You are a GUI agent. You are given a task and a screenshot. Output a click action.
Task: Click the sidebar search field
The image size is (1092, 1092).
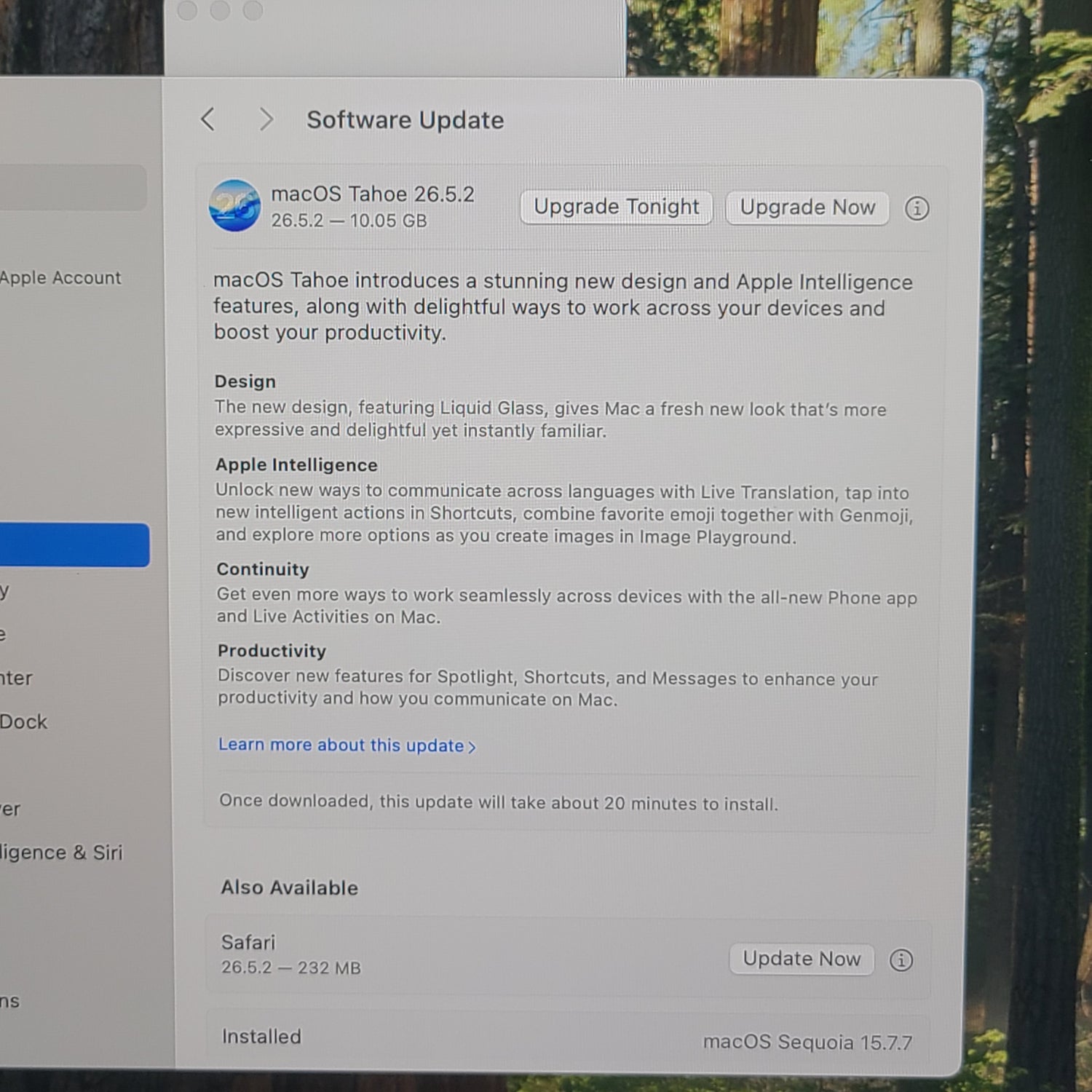(x=73, y=188)
